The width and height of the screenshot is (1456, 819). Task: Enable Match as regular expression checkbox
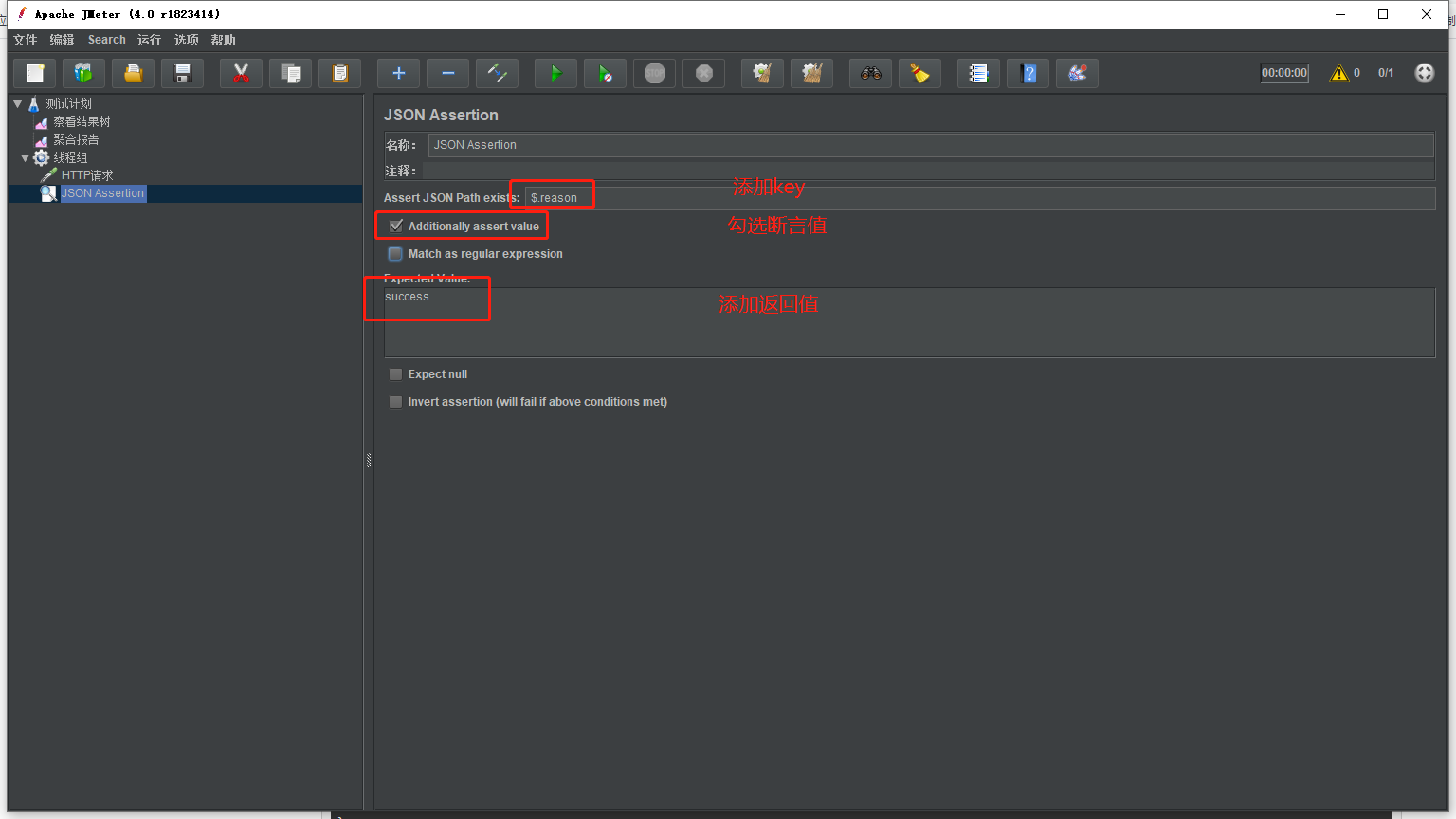pos(396,254)
